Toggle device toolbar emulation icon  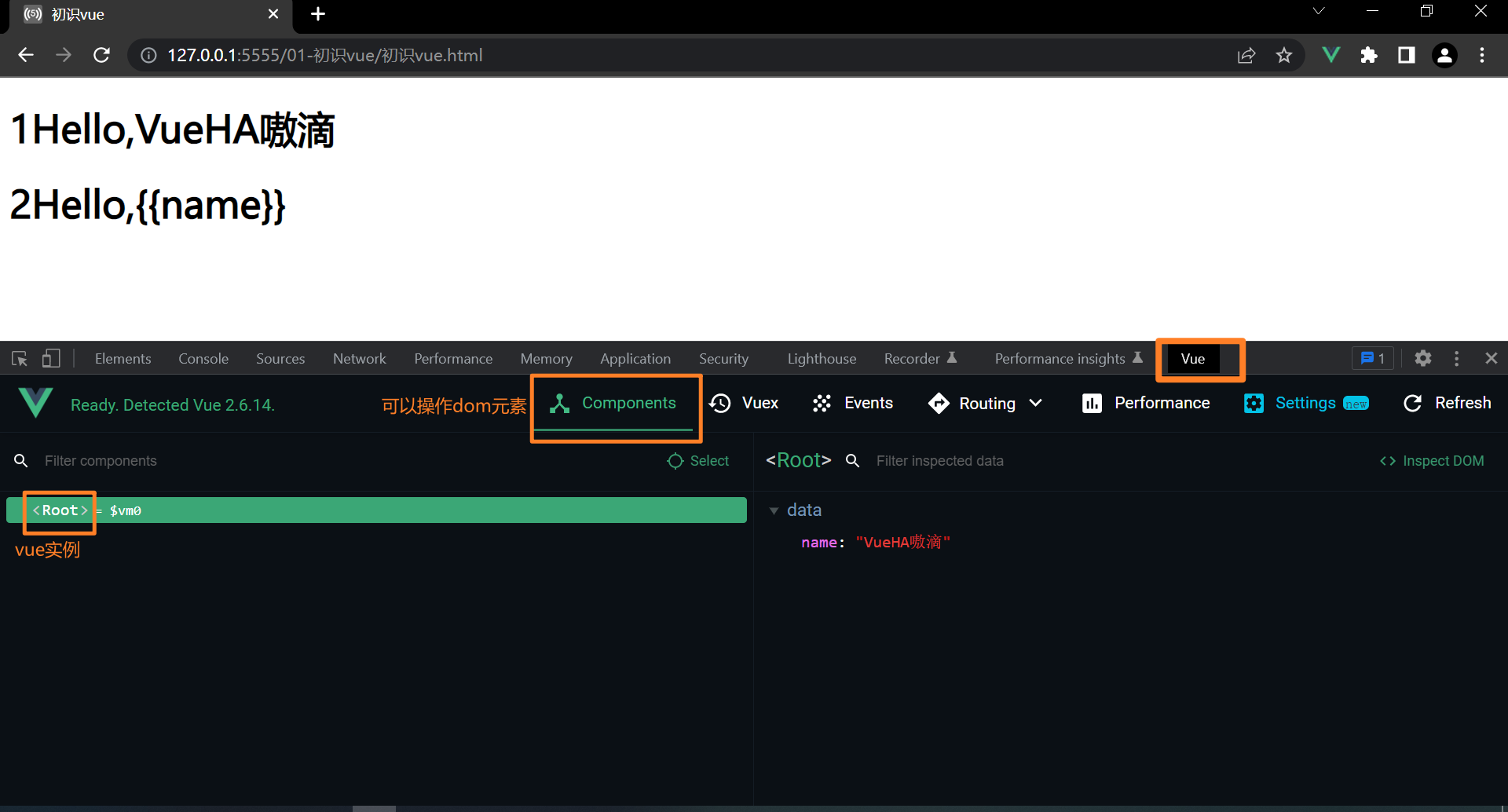click(x=51, y=359)
